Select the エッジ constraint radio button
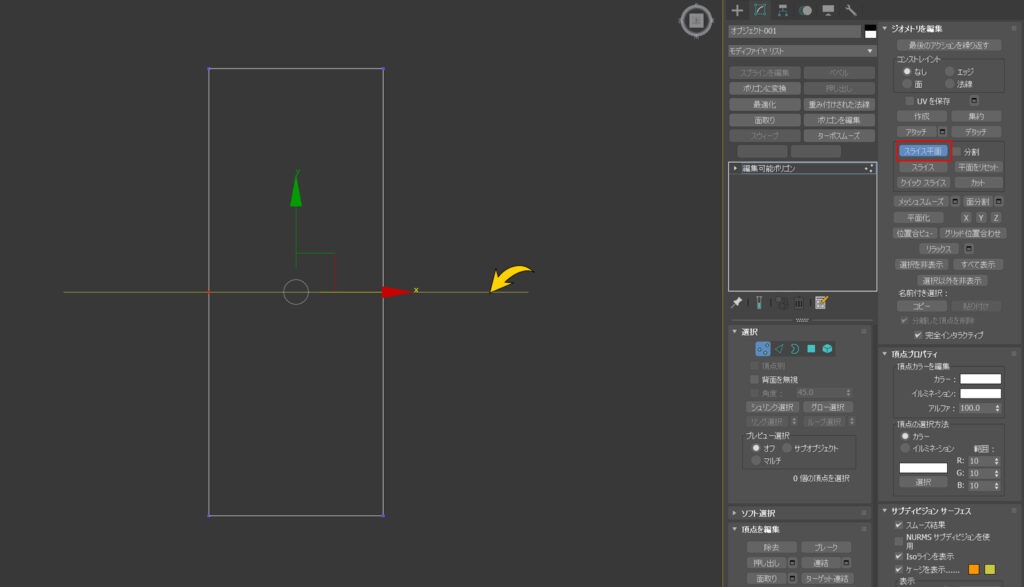Screen dimensions: 1024x587 click(x=950, y=72)
